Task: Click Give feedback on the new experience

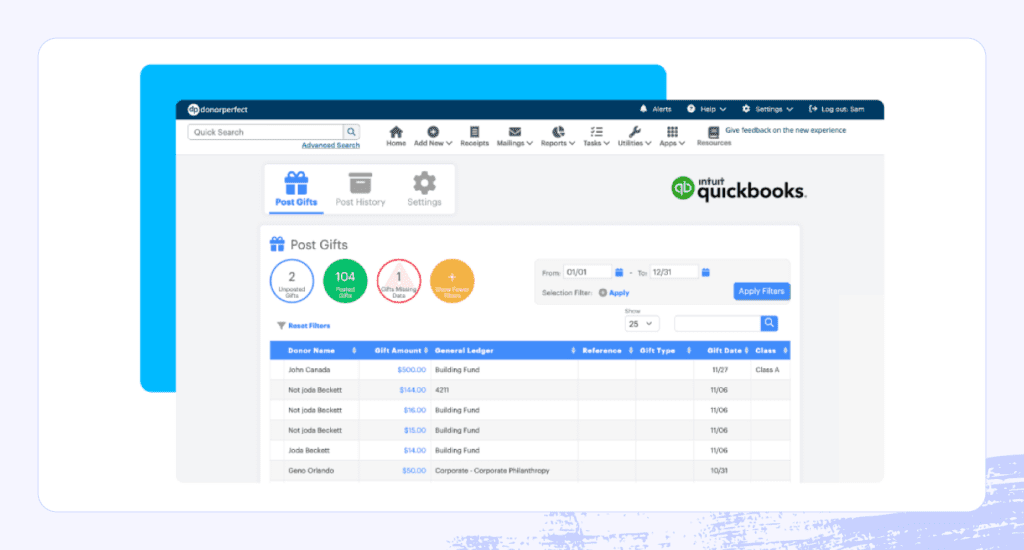Action: click(786, 131)
